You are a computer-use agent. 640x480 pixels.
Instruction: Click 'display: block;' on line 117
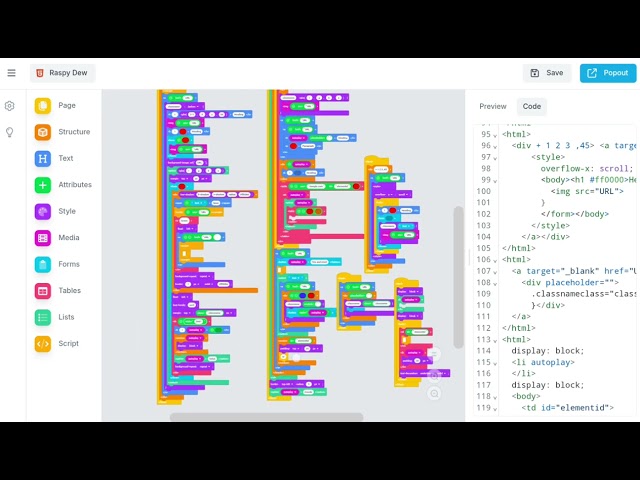point(548,385)
